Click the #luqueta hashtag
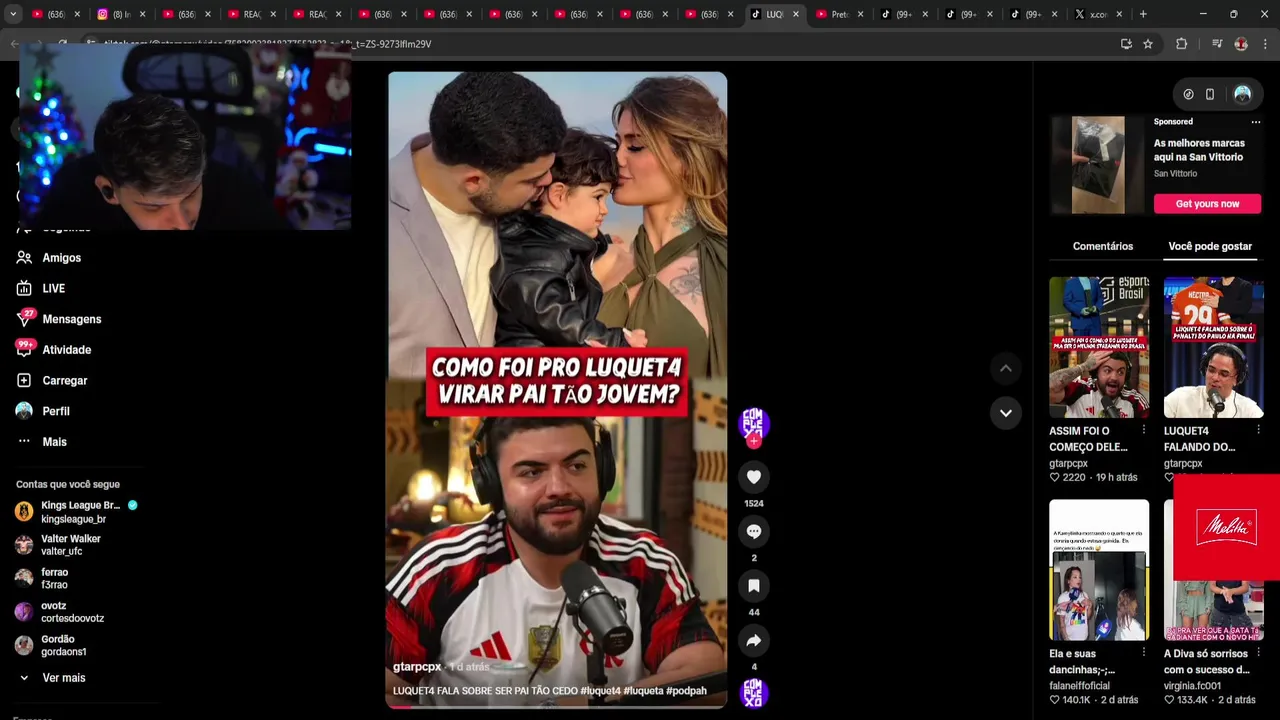 coord(643,691)
